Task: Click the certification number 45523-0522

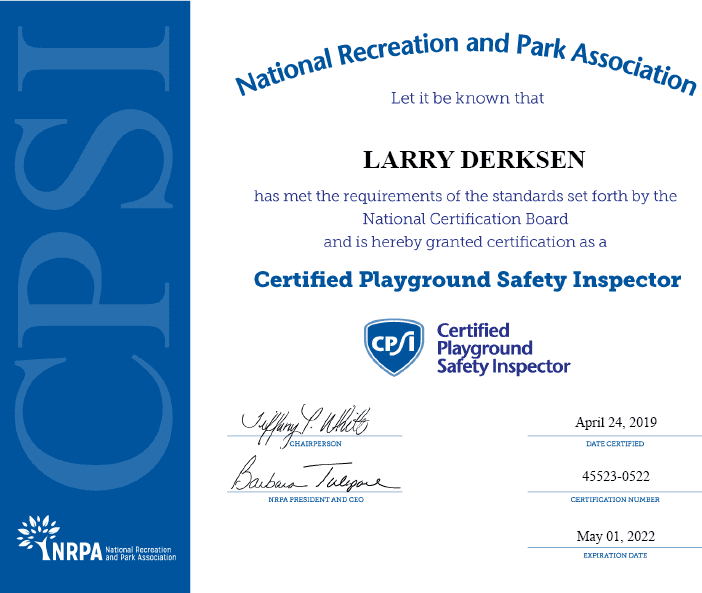Action: pos(616,476)
